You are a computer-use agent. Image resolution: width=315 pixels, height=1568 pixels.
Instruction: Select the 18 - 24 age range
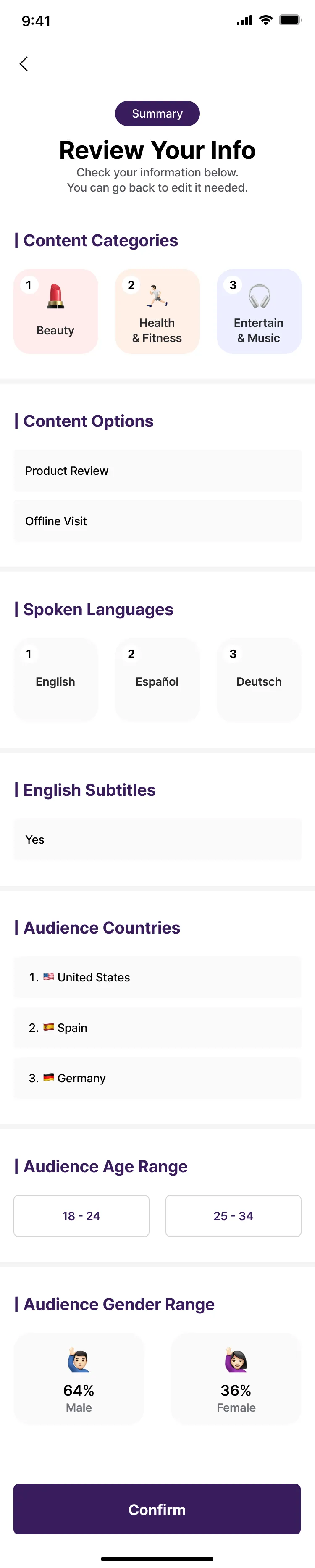click(x=81, y=1215)
